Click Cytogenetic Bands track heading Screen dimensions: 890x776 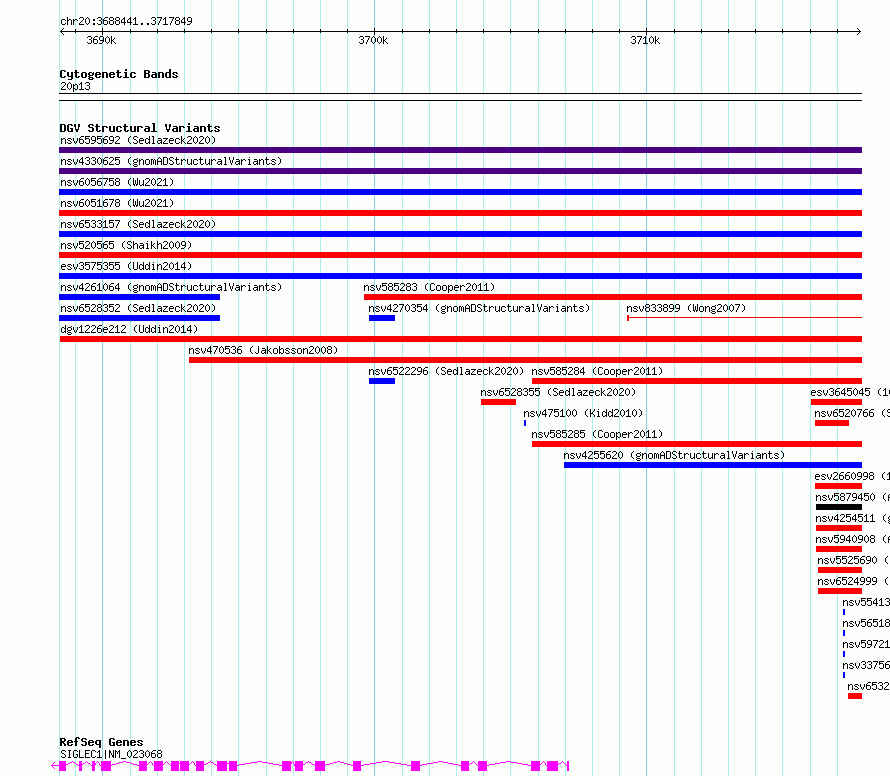click(x=119, y=74)
